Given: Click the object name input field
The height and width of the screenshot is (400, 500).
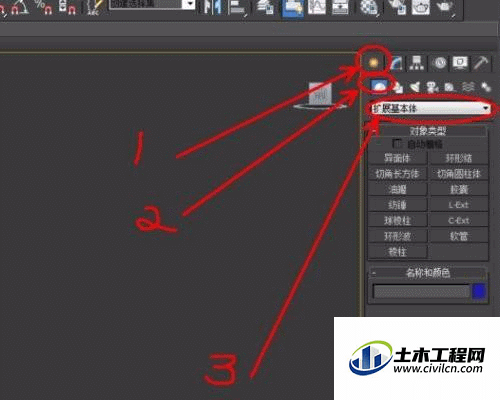Looking at the screenshot, I should coord(421,292).
